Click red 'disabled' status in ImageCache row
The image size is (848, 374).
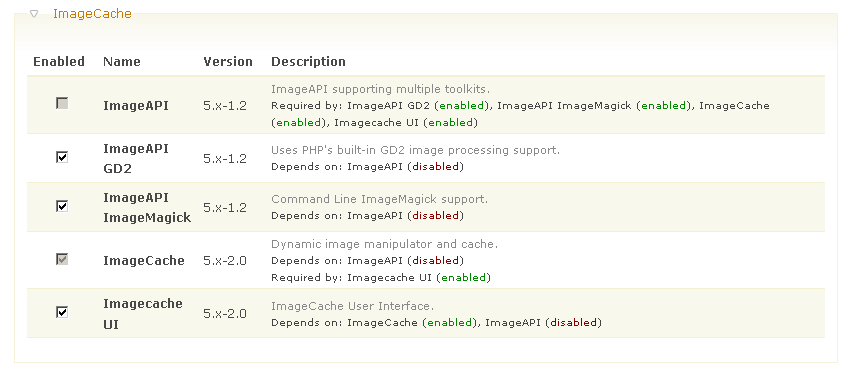[435, 261]
